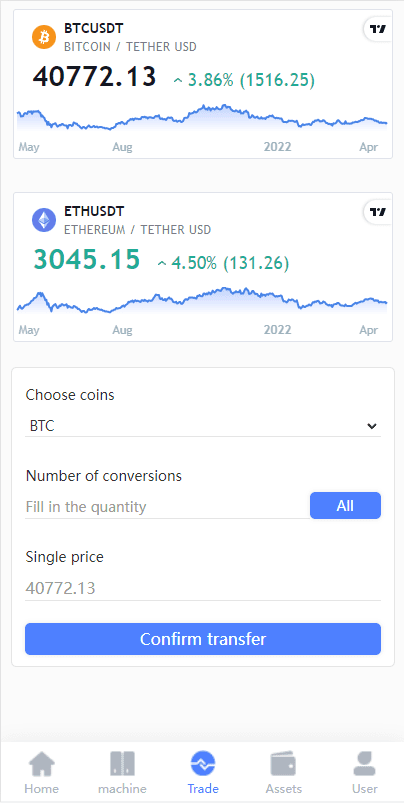This screenshot has width=404, height=803.
Task: Focus the Fill in the quantity field
Action: [x=167, y=507]
